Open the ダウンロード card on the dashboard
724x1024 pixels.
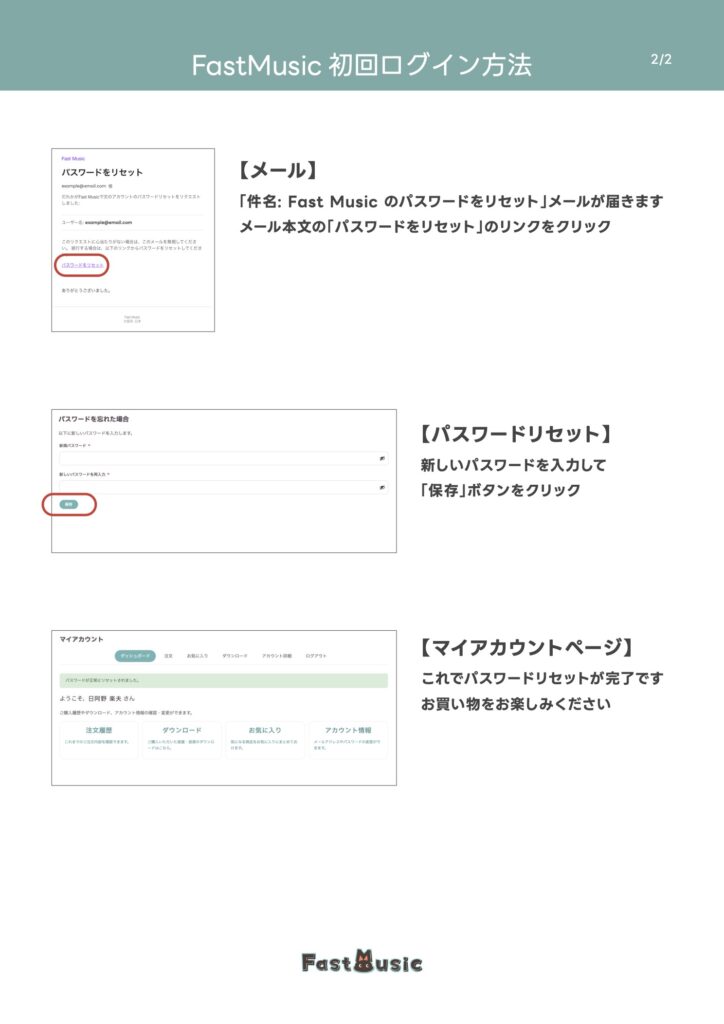[182, 738]
